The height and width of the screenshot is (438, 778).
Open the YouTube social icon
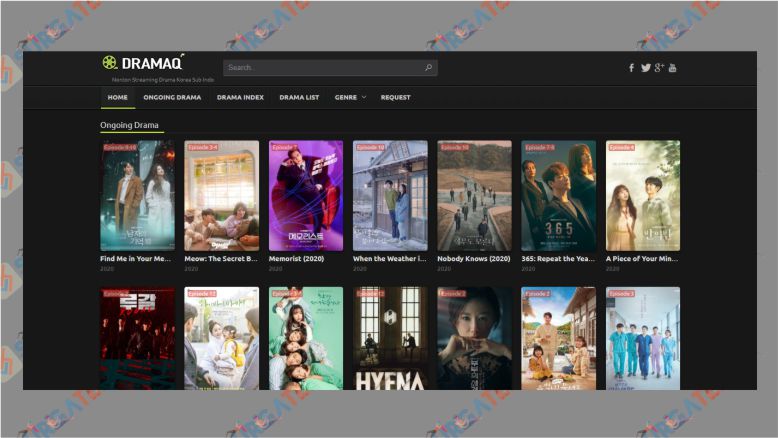pyautogui.click(x=673, y=68)
